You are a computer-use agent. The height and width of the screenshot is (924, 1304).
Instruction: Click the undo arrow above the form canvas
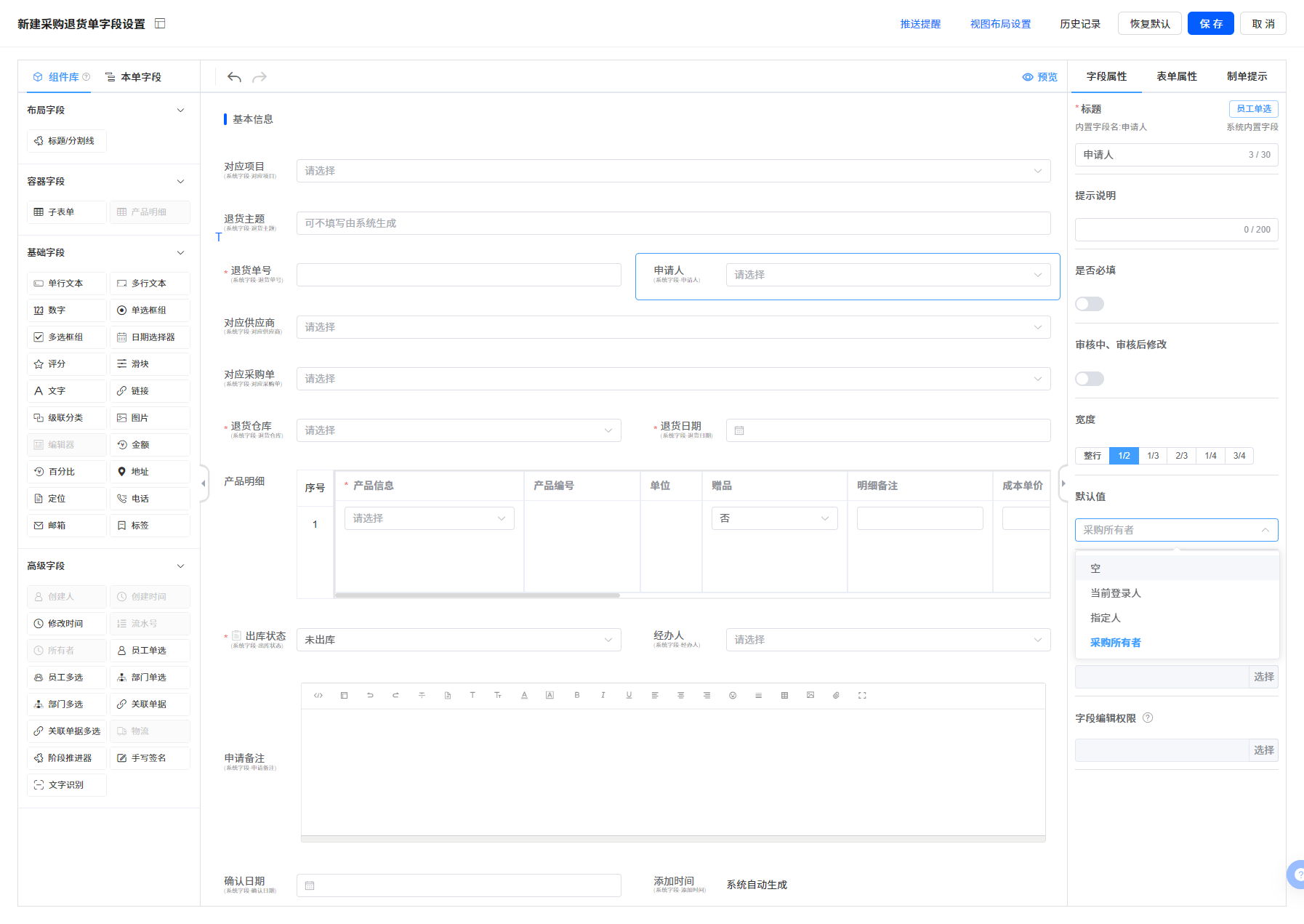click(x=234, y=77)
